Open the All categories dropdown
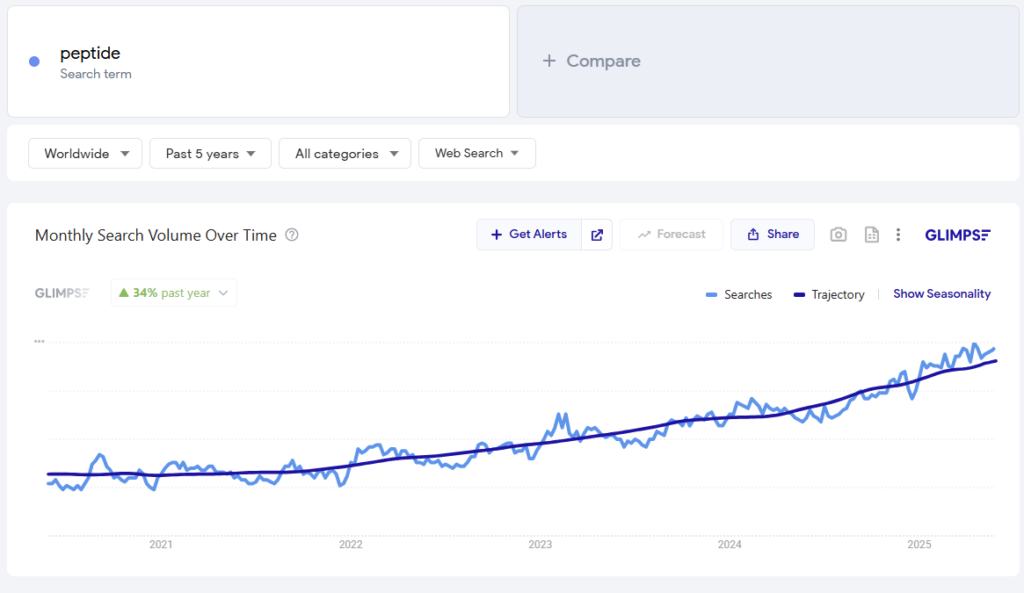 (345, 153)
